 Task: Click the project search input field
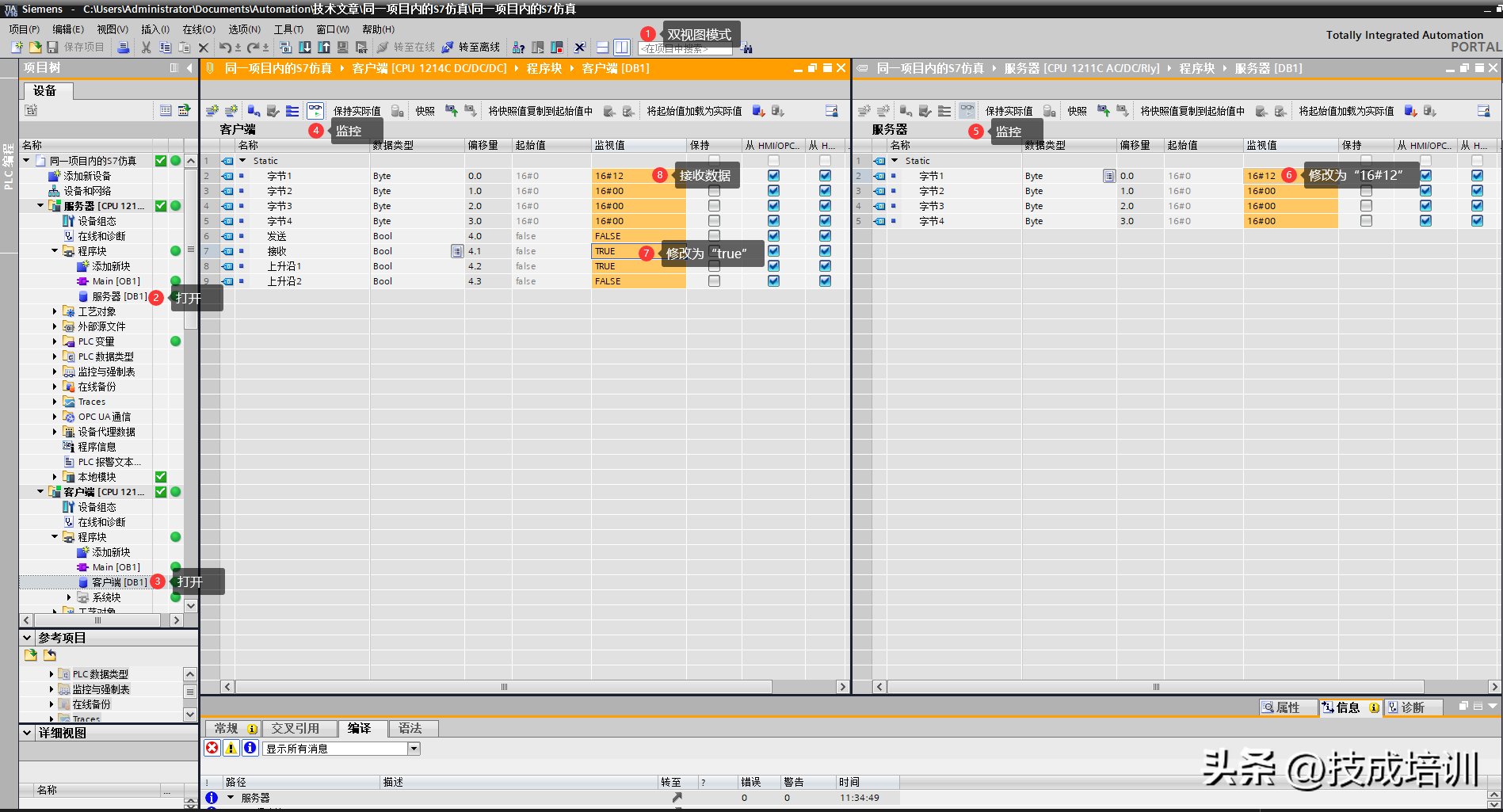[x=685, y=49]
